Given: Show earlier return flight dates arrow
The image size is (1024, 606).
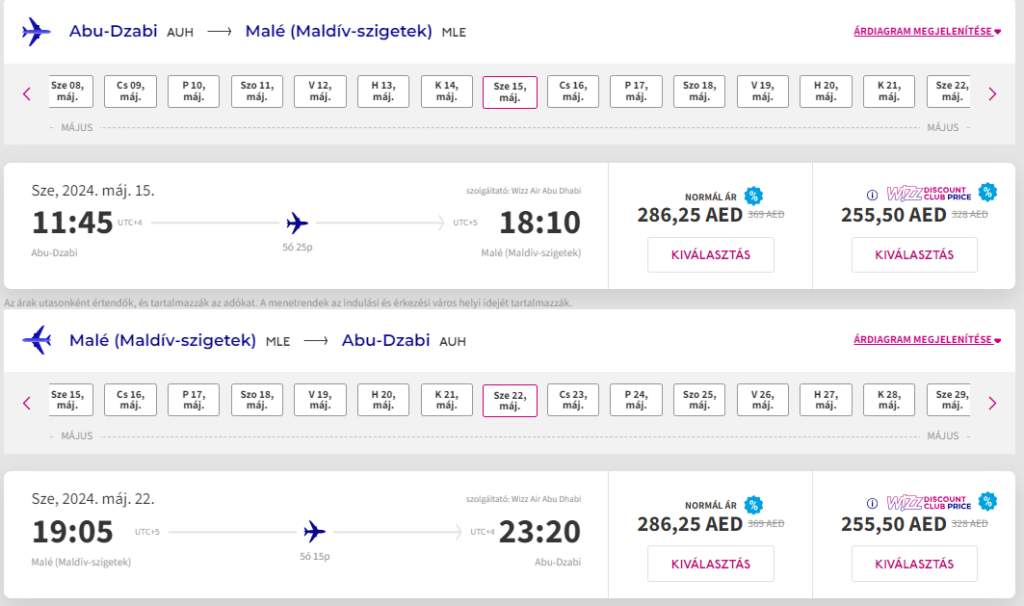Looking at the screenshot, I should coord(27,403).
